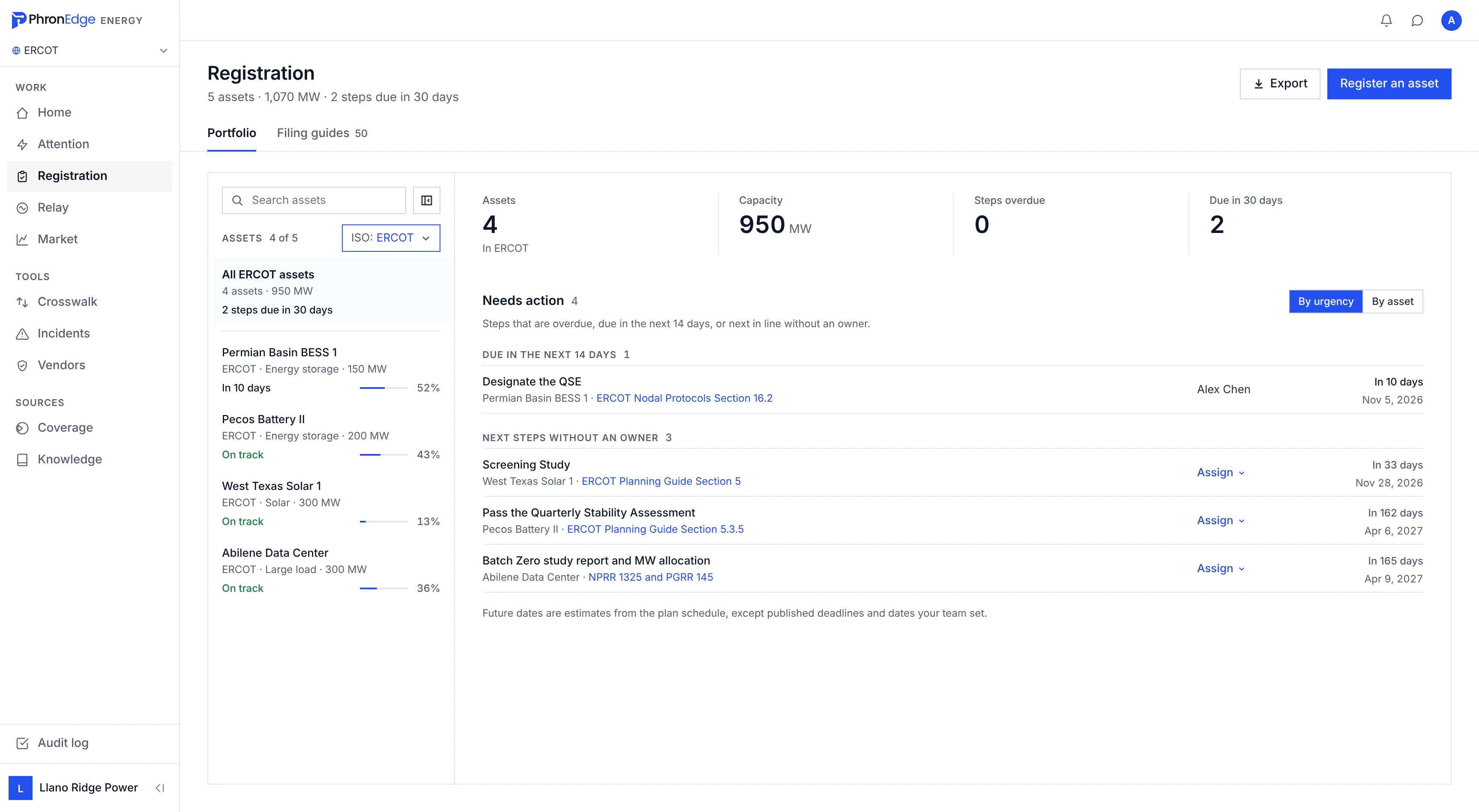This screenshot has height=812, width=1479.
Task: Toggle the asset panel layout icon
Action: pyautogui.click(x=427, y=200)
